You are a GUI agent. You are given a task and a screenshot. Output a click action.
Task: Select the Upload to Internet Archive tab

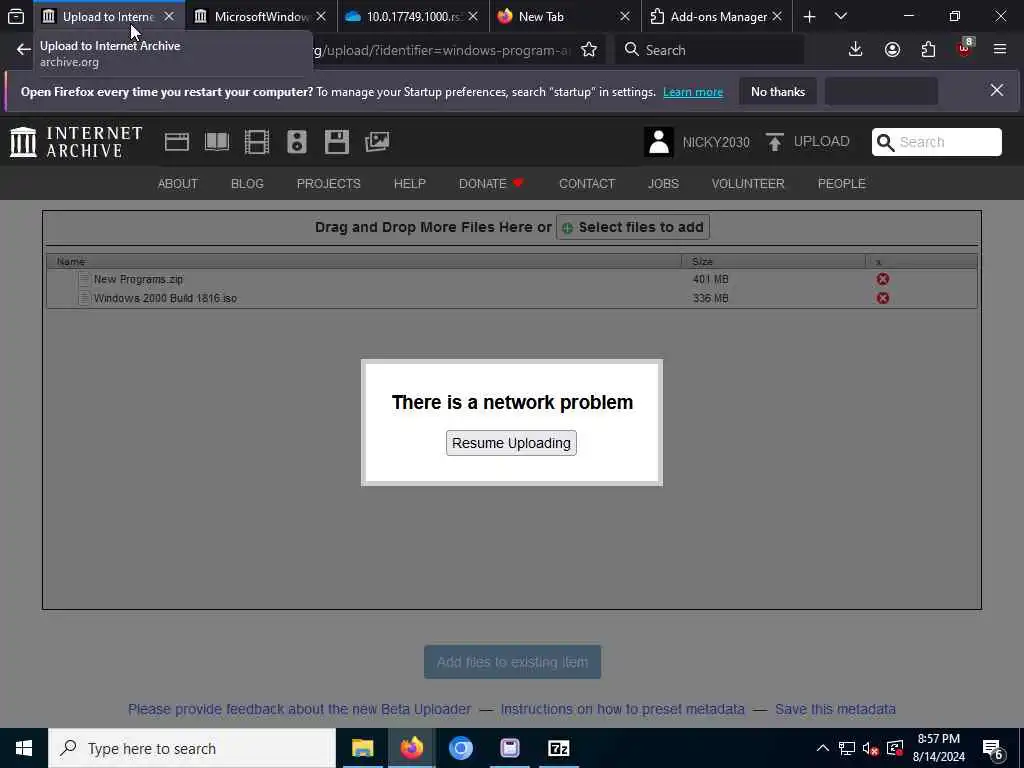(x=108, y=16)
